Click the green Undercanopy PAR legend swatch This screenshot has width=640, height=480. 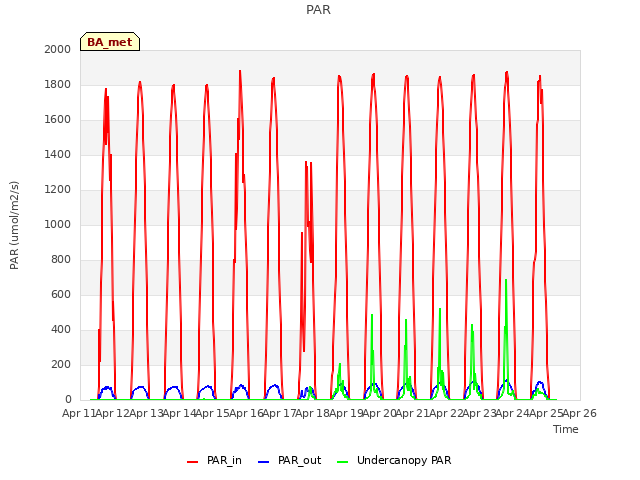tap(343, 462)
